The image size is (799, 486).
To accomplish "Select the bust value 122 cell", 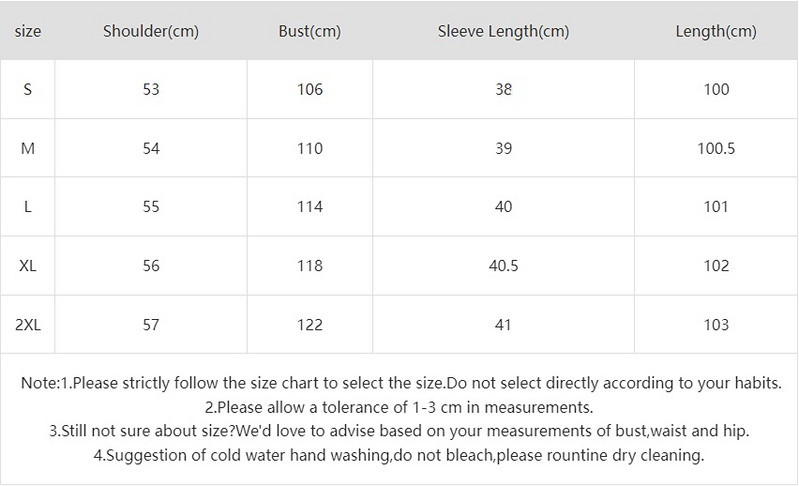I will pyautogui.click(x=310, y=325).
